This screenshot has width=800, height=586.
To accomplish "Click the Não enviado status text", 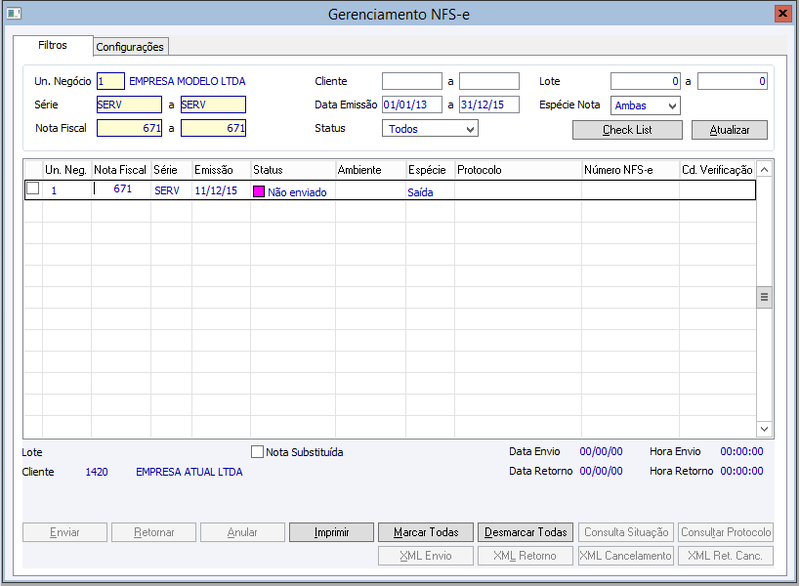I will coord(297,192).
